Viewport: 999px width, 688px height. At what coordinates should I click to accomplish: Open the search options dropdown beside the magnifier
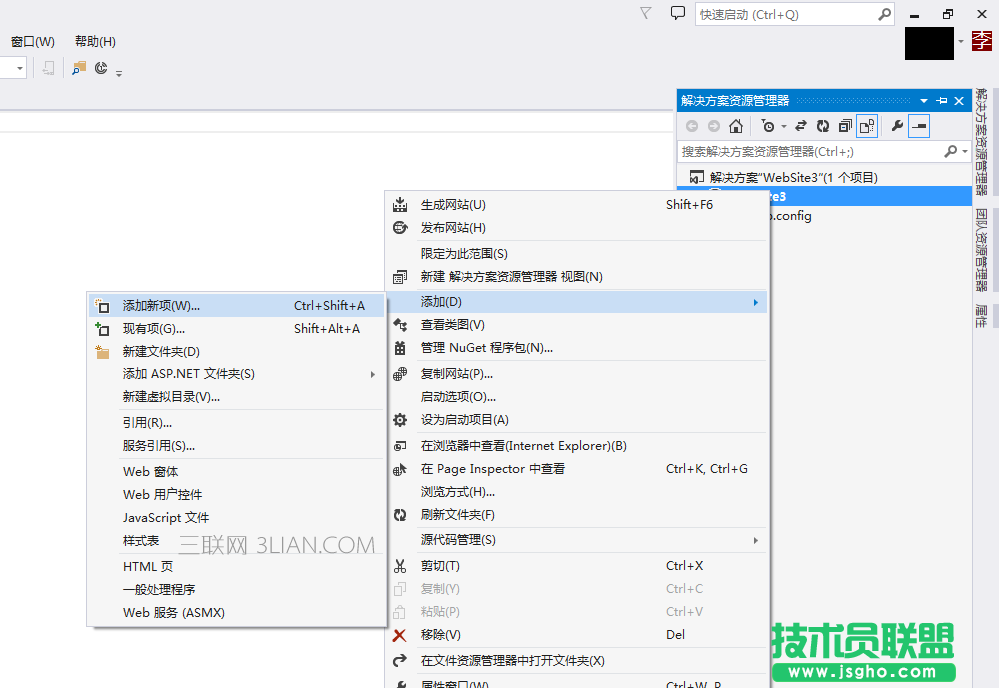tap(964, 151)
